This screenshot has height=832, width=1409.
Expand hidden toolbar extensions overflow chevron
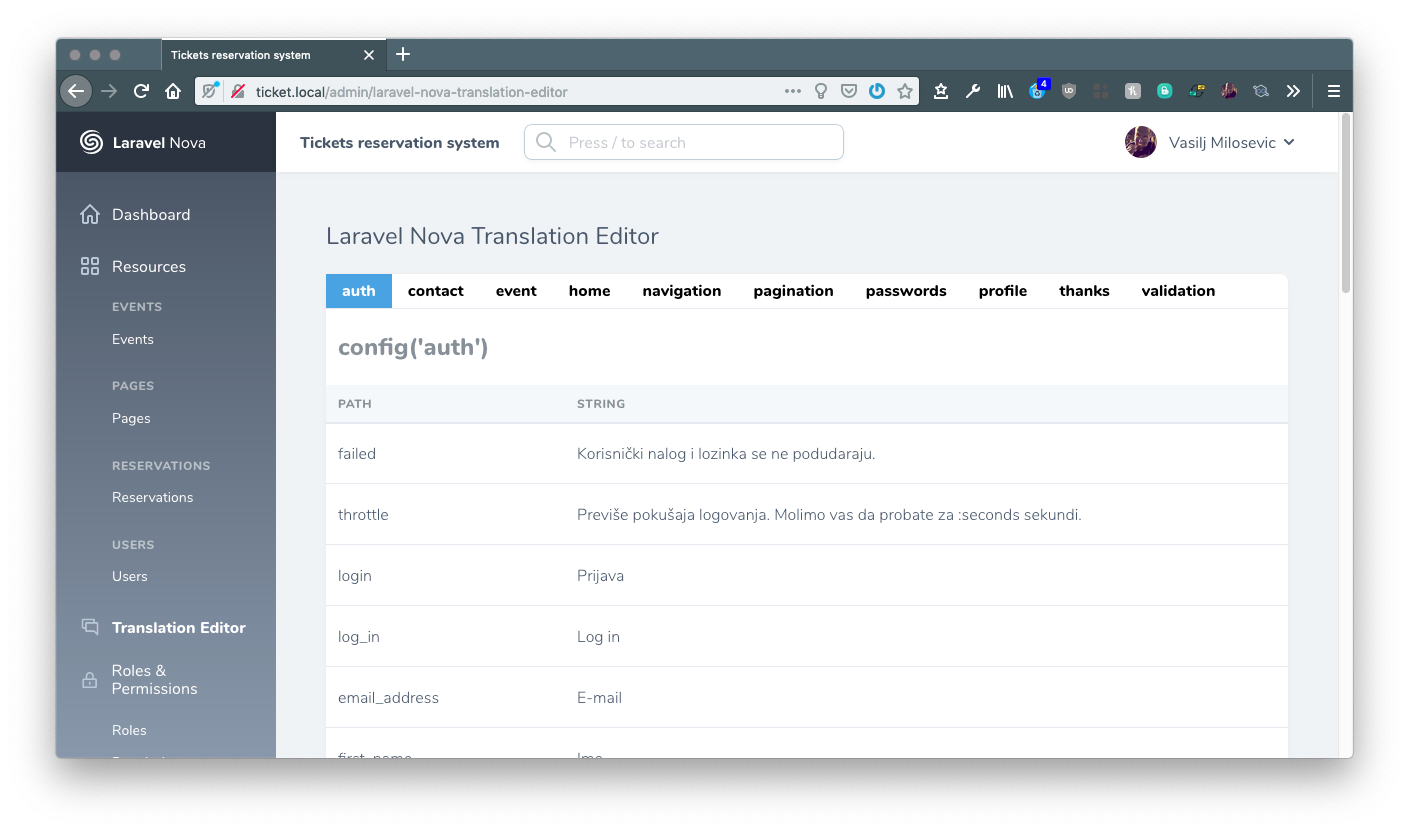pyautogui.click(x=1293, y=91)
